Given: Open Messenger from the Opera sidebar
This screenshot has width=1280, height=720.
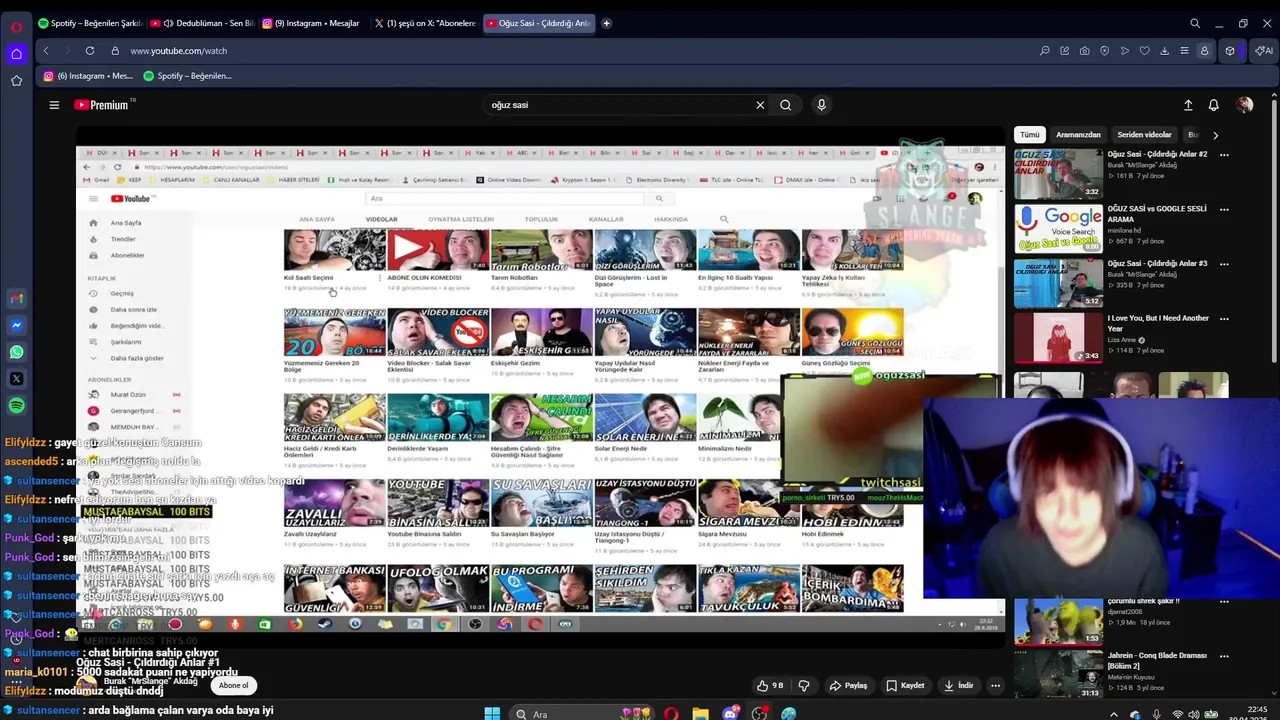Looking at the screenshot, I should tap(16, 325).
